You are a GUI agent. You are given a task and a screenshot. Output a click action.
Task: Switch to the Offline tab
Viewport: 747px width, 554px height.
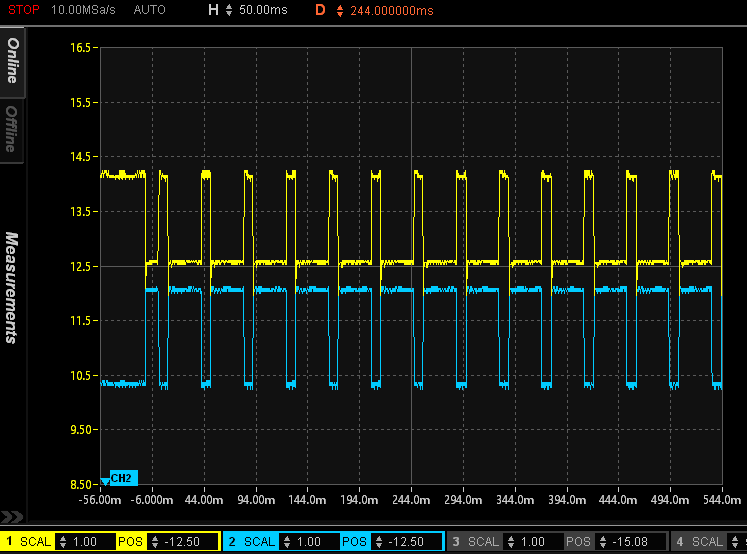coord(13,128)
